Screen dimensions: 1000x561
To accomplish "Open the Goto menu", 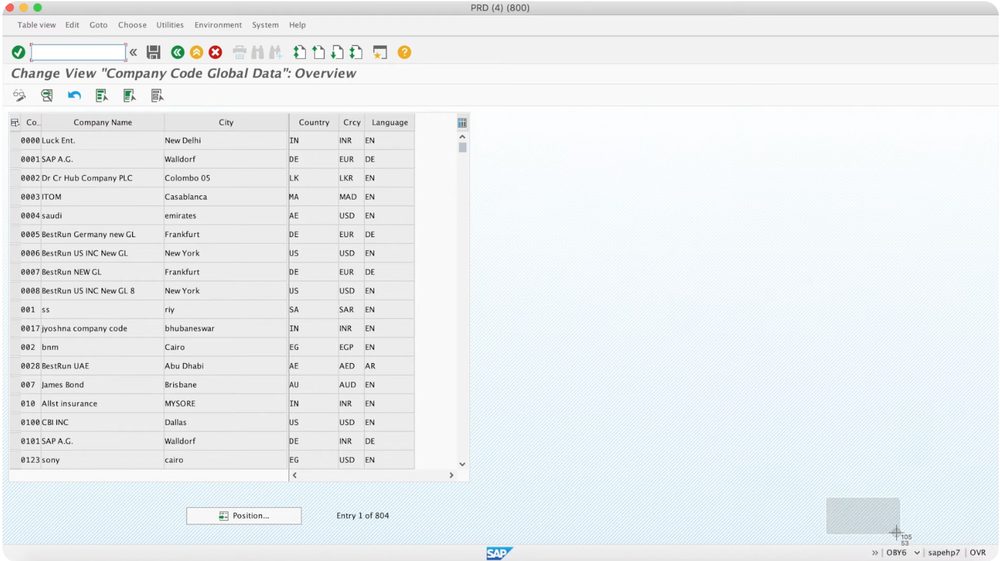I will [98, 25].
